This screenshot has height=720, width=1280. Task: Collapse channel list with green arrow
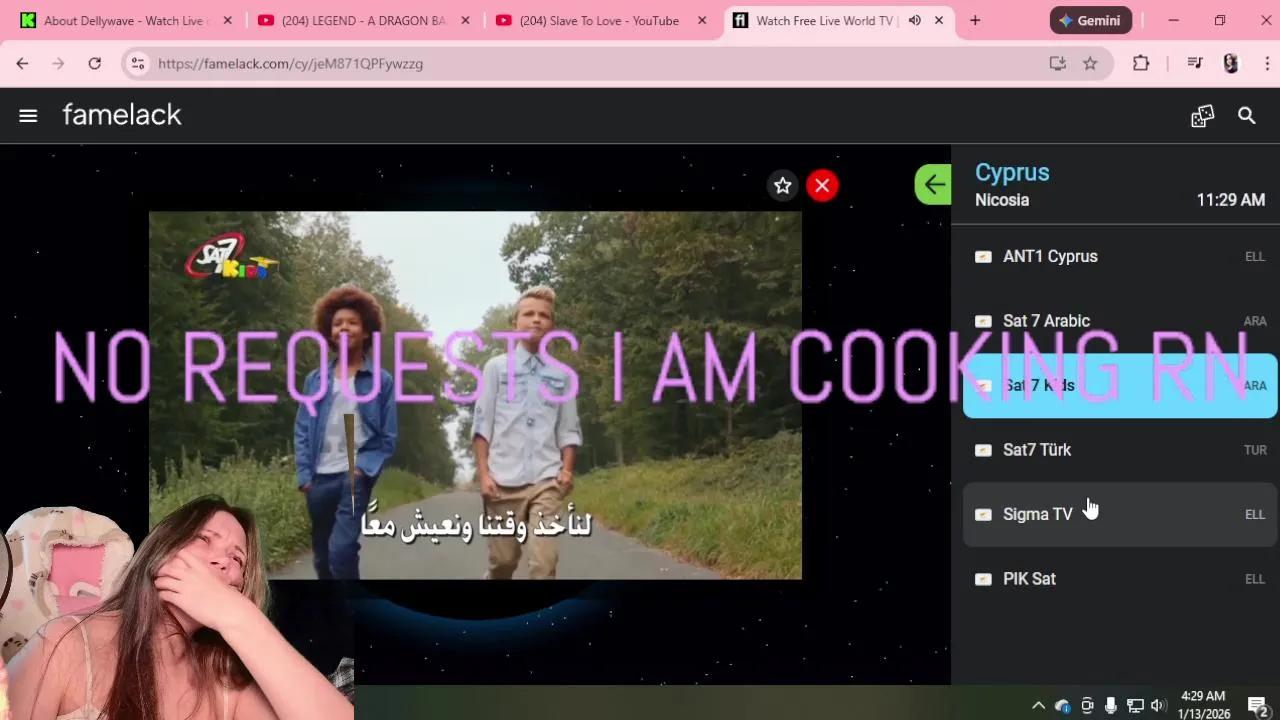pos(933,184)
